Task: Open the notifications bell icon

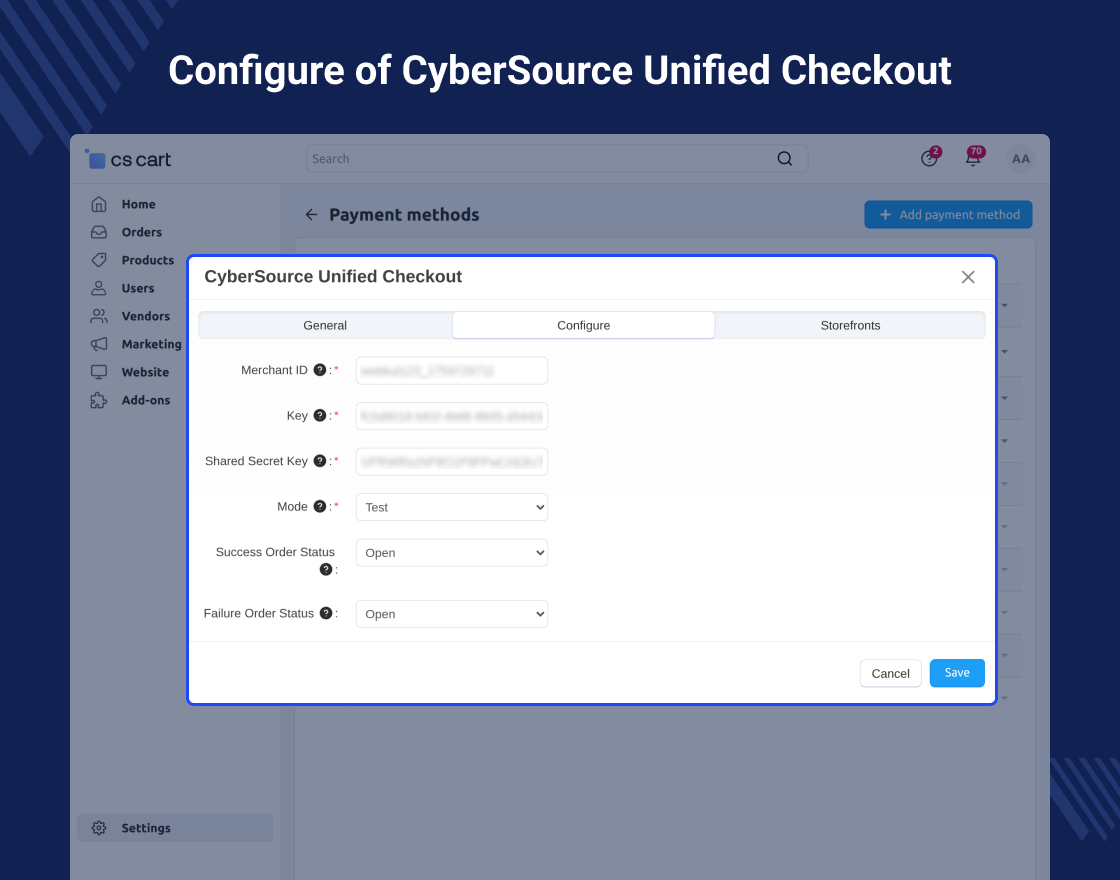Action: 972,159
